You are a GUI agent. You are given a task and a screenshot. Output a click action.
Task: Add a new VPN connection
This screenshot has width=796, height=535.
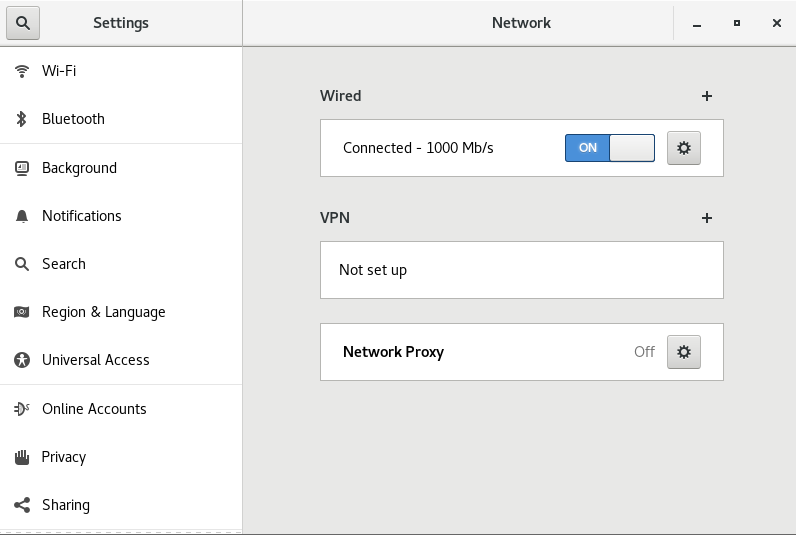point(707,218)
